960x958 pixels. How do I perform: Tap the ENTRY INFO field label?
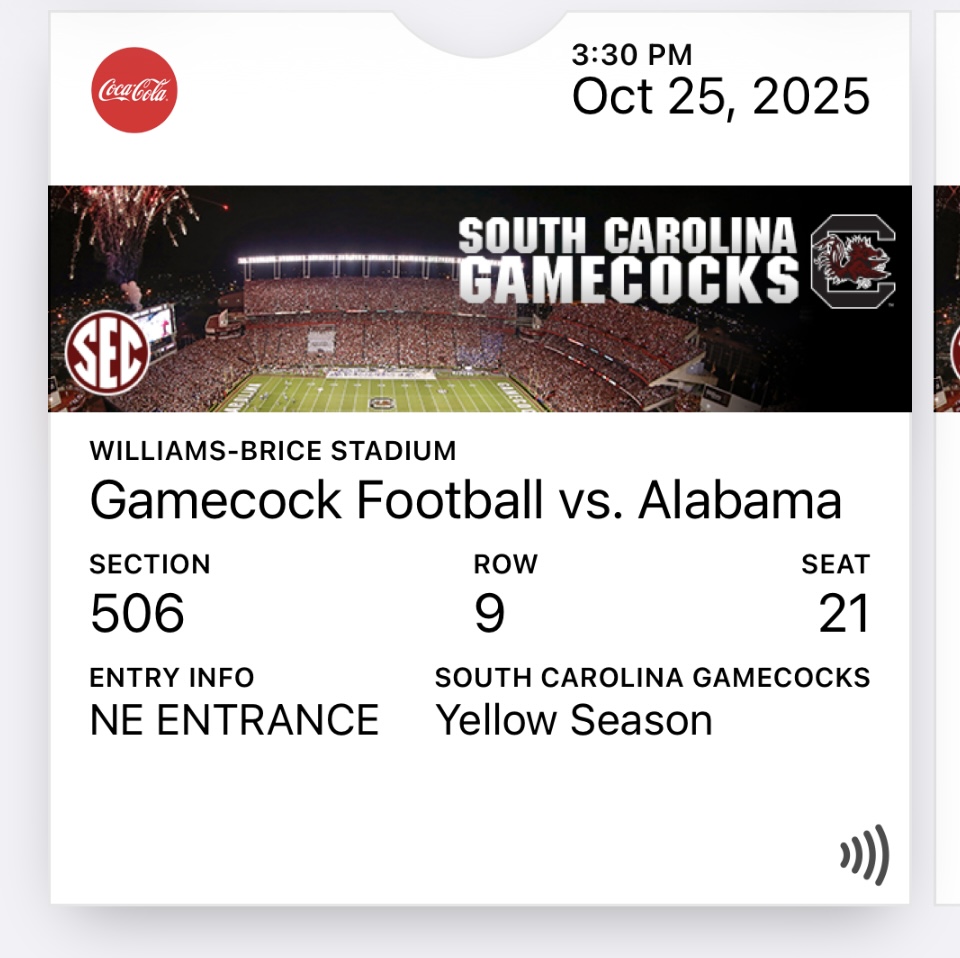point(172,678)
